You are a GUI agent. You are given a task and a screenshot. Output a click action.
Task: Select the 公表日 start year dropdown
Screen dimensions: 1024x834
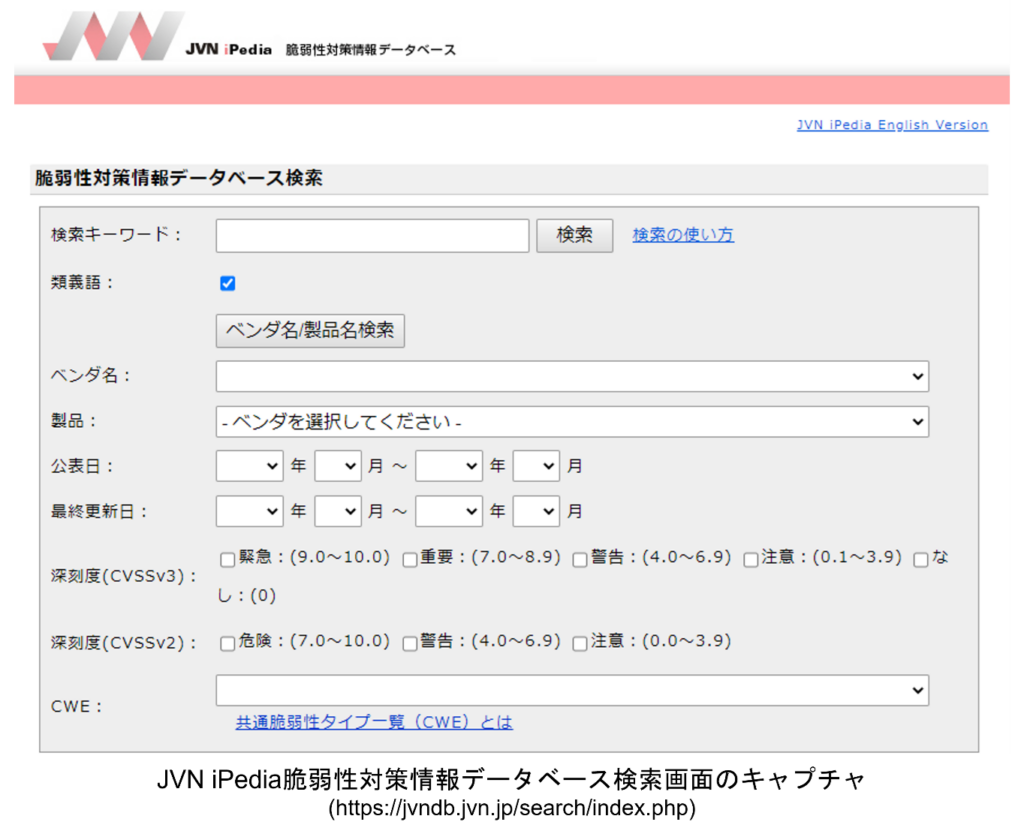(250, 466)
